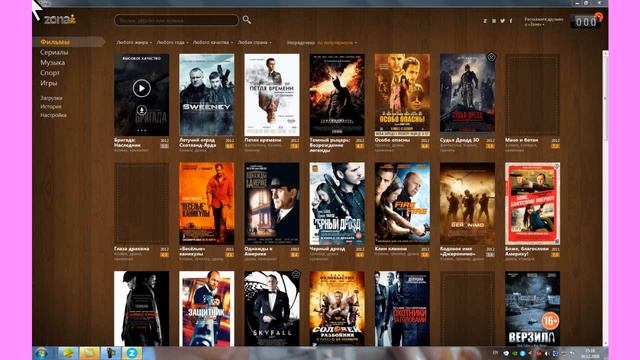Click the badge icon on Skyfall poster
Image resolution: width=640 pixels, height=360 pixels.
coord(296,274)
